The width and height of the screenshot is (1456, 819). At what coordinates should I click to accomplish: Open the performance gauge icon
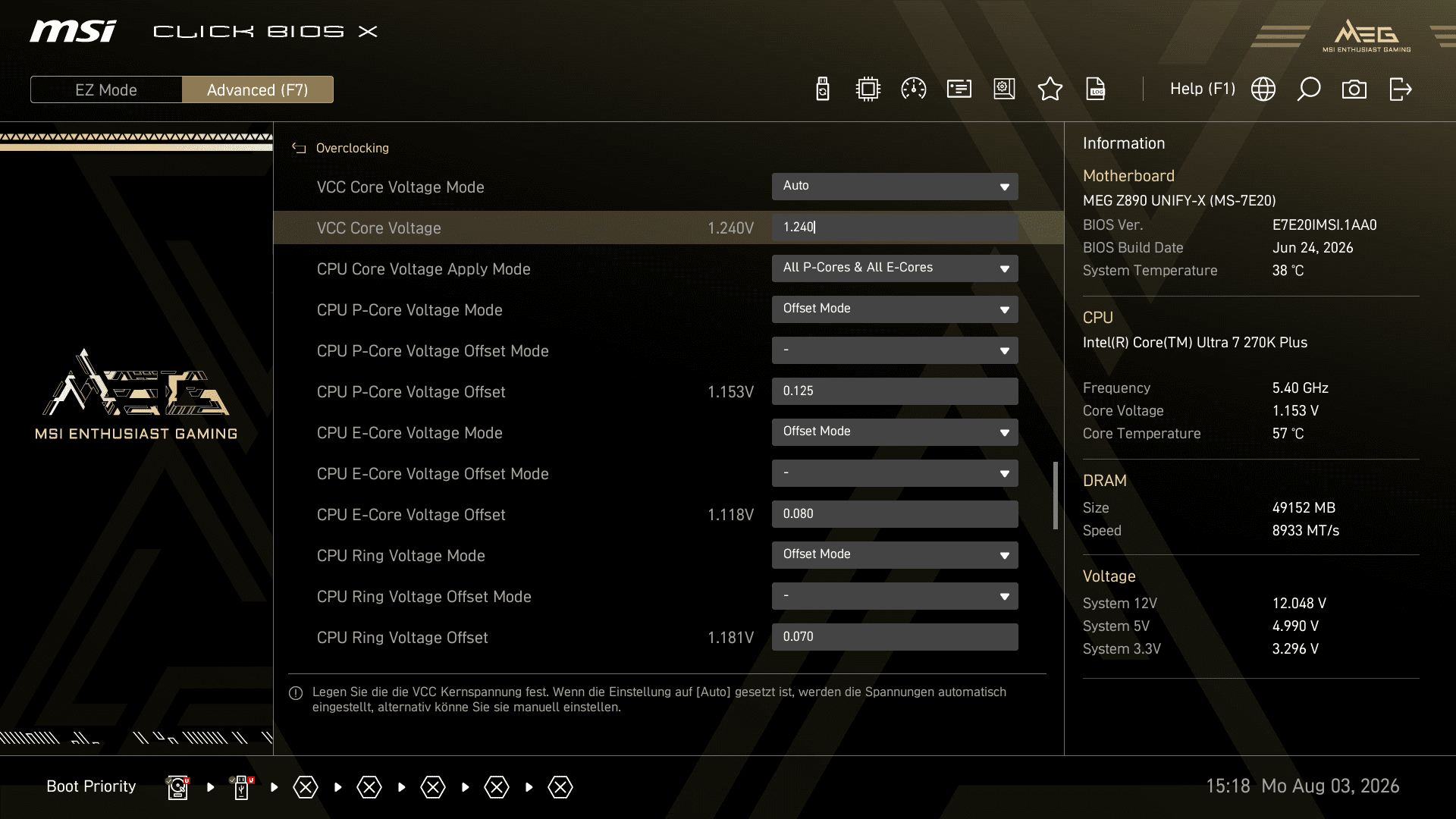tap(914, 89)
